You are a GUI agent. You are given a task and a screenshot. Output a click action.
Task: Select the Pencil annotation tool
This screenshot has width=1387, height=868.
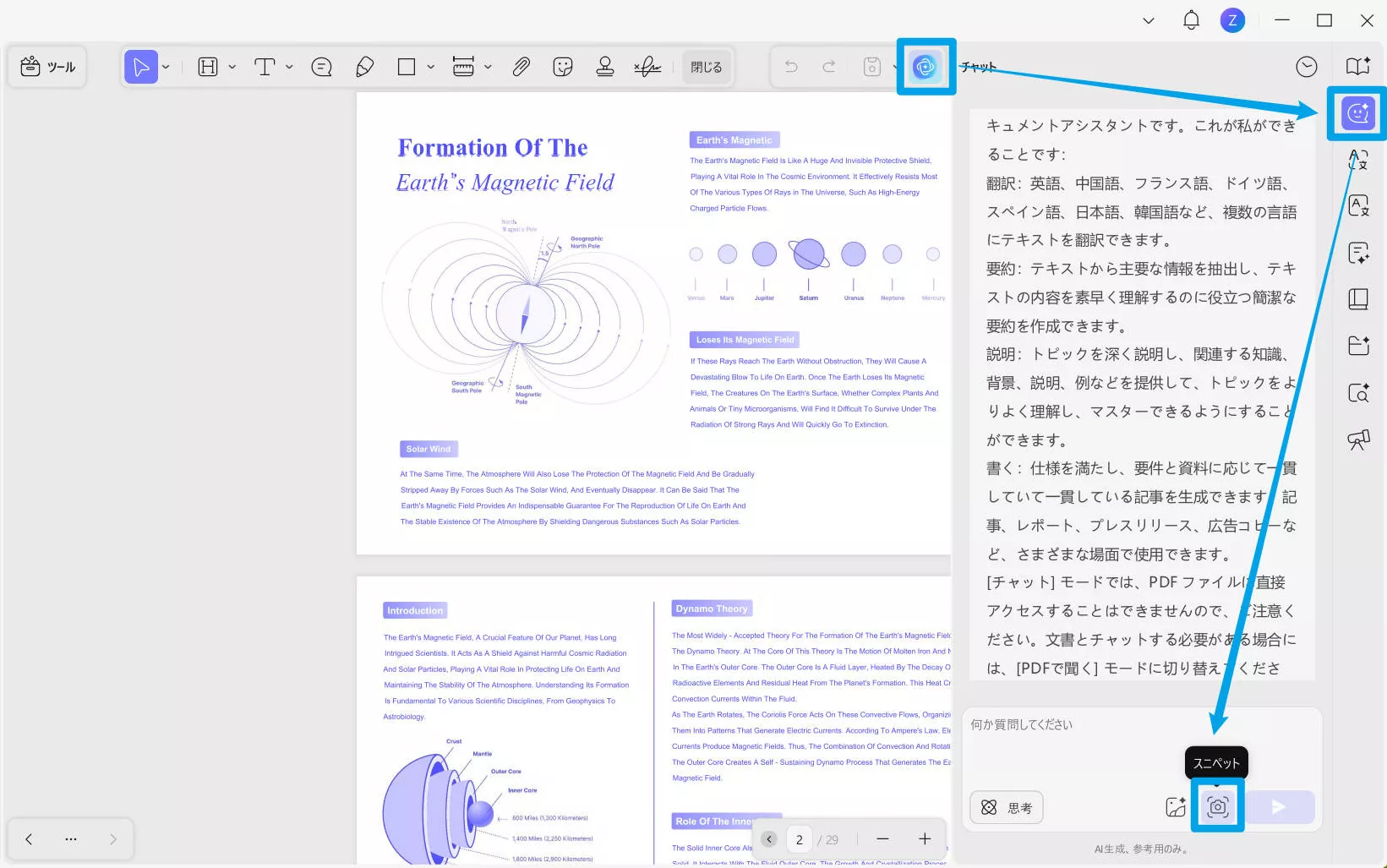pos(364,66)
